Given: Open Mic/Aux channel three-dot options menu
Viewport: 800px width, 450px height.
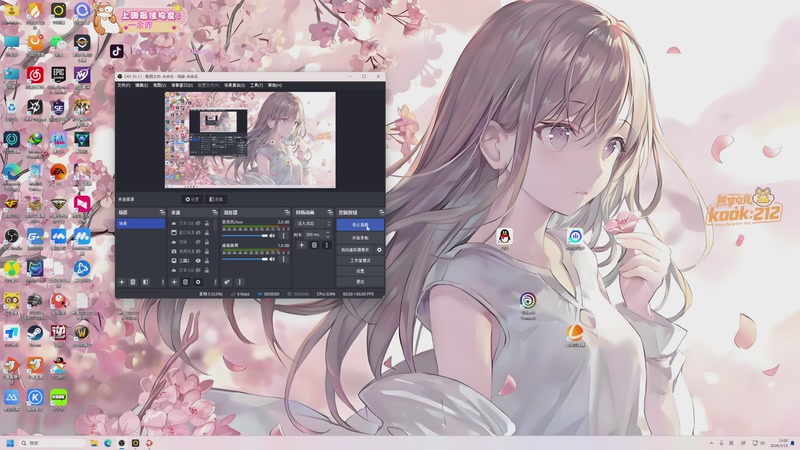Looking at the screenshot, I should 283,236.
